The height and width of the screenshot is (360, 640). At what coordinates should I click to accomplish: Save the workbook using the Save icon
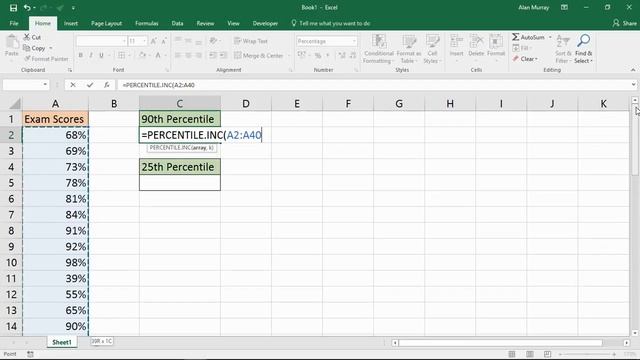(x=13, y=8)
